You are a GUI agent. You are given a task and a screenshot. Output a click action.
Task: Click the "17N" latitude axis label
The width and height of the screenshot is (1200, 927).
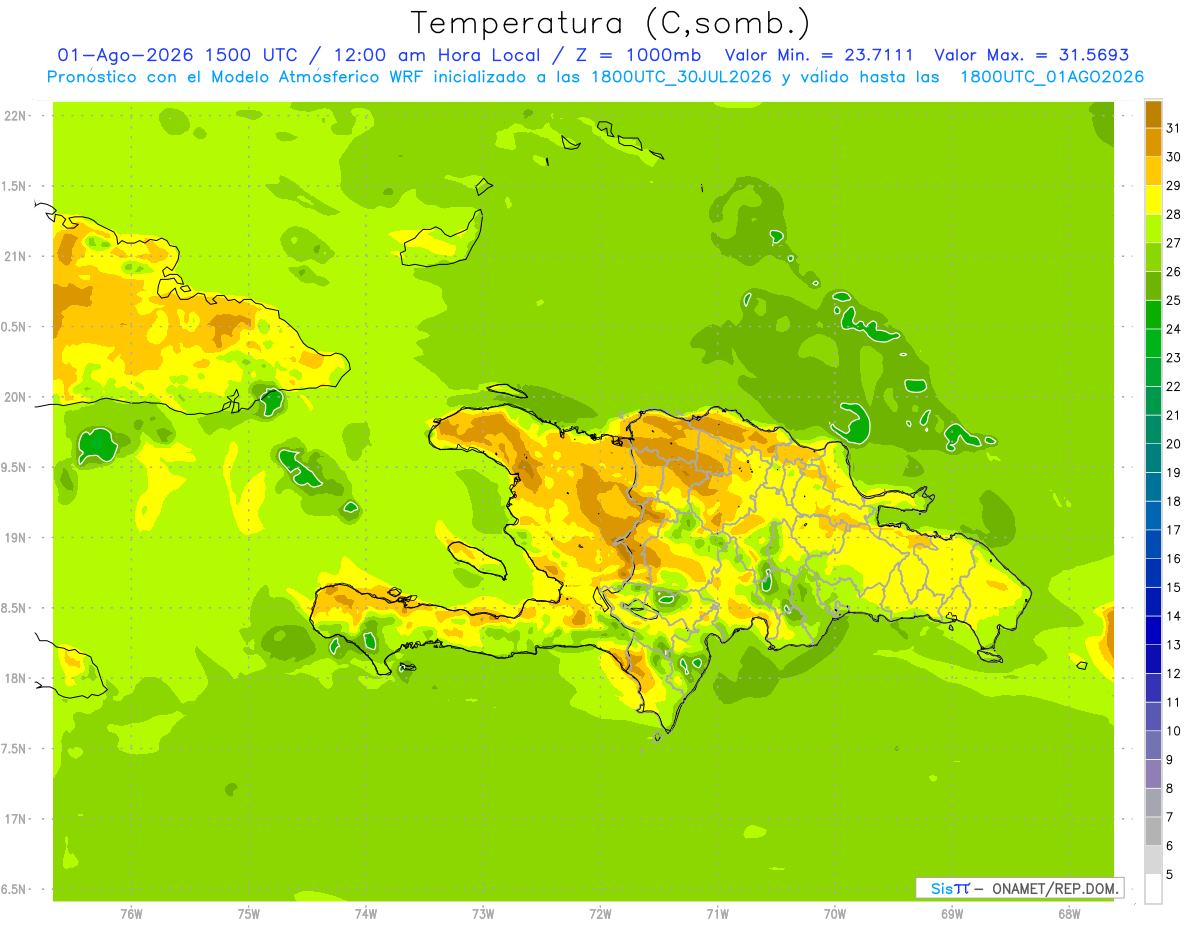click(x=15, y=819)
